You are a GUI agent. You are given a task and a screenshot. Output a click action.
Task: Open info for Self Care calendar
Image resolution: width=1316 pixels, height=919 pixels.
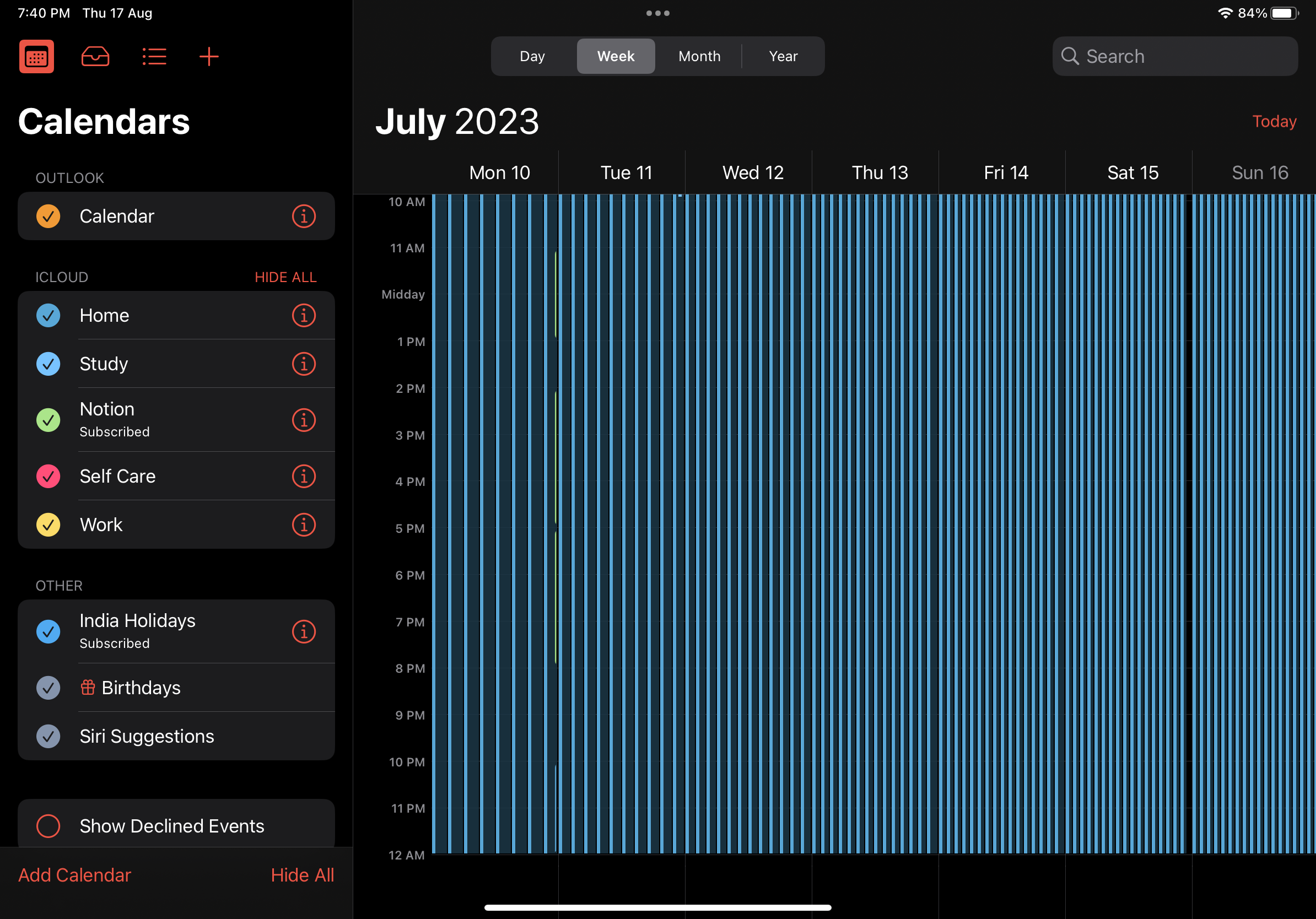coord(304,476)
